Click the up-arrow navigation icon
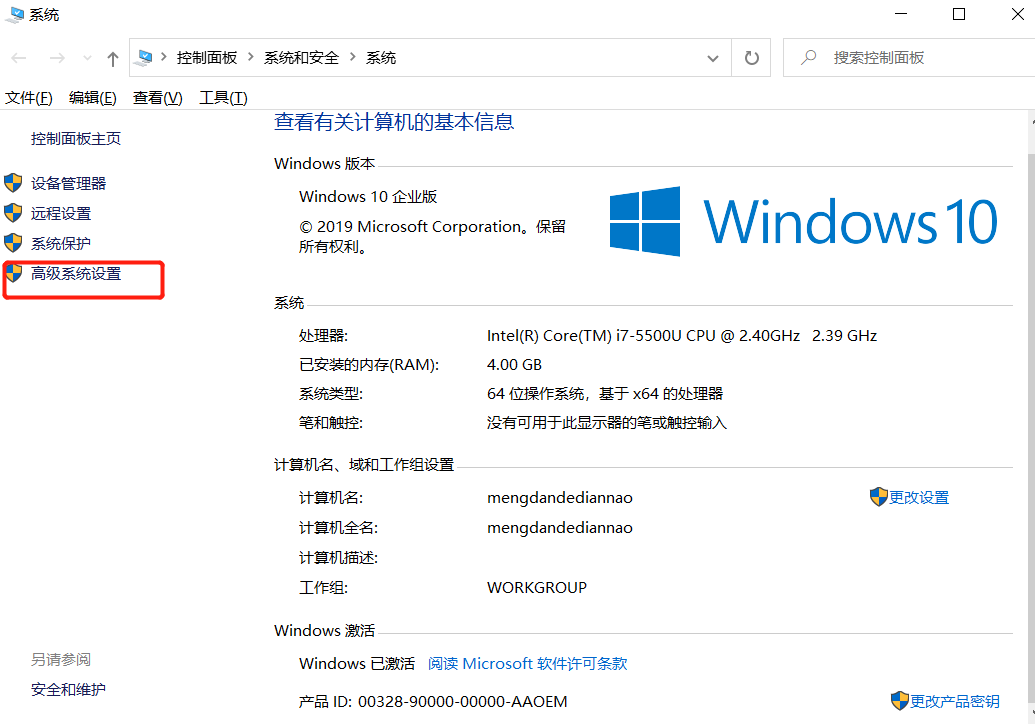The image size is (1035, 724). [113, 57]
